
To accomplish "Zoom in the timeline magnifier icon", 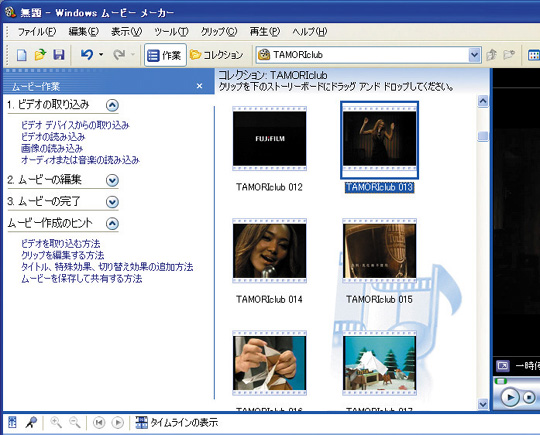I will point(56,422).
